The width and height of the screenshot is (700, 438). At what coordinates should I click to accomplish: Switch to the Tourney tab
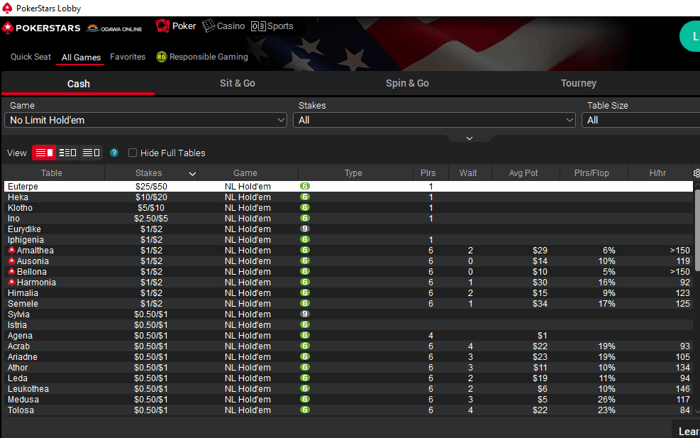coord(579,83)
